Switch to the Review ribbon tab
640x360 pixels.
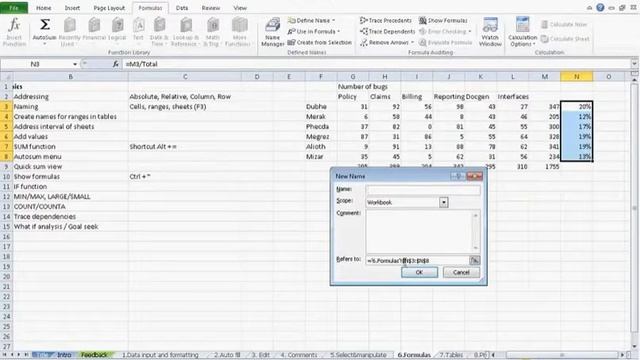click(211, 8)
